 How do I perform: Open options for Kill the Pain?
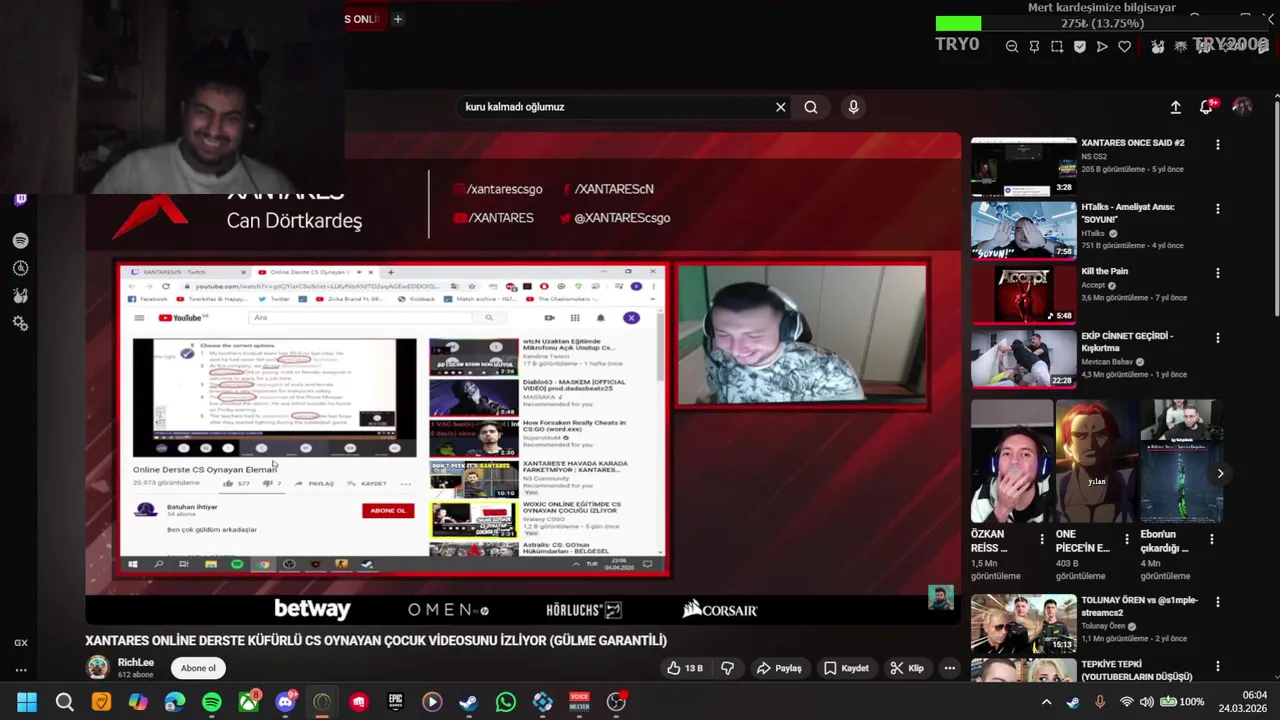click(1217, 273)
